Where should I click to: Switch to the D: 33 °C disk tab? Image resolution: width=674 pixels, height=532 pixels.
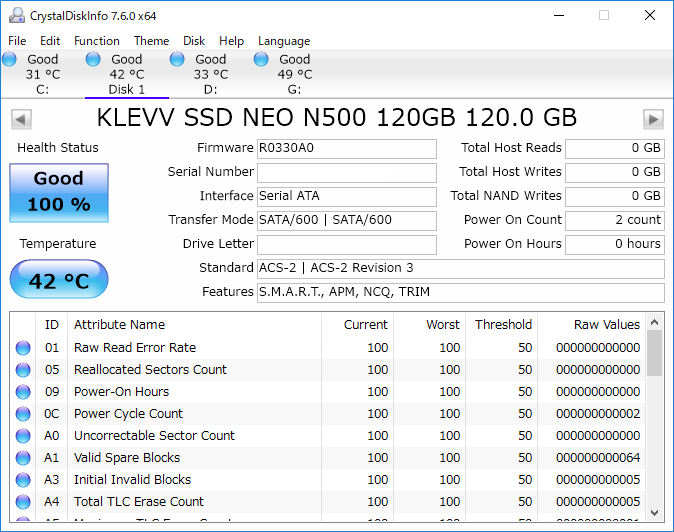(x=211, y=74)
